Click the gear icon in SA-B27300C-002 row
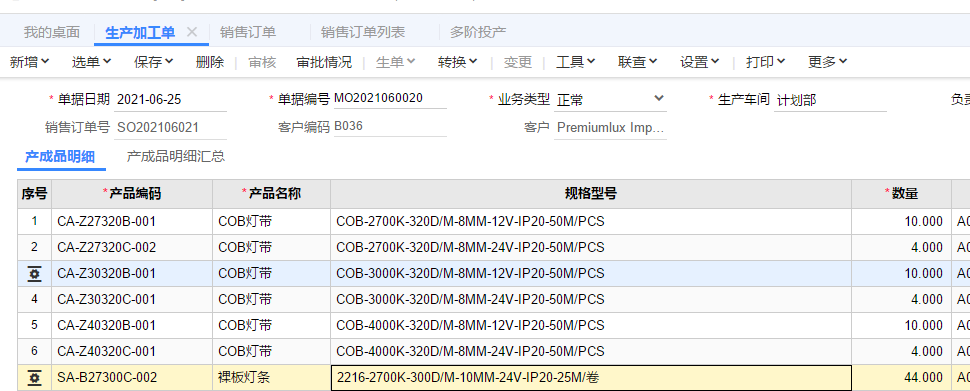This screenshot has width=970, height=391. pos(34,377)
